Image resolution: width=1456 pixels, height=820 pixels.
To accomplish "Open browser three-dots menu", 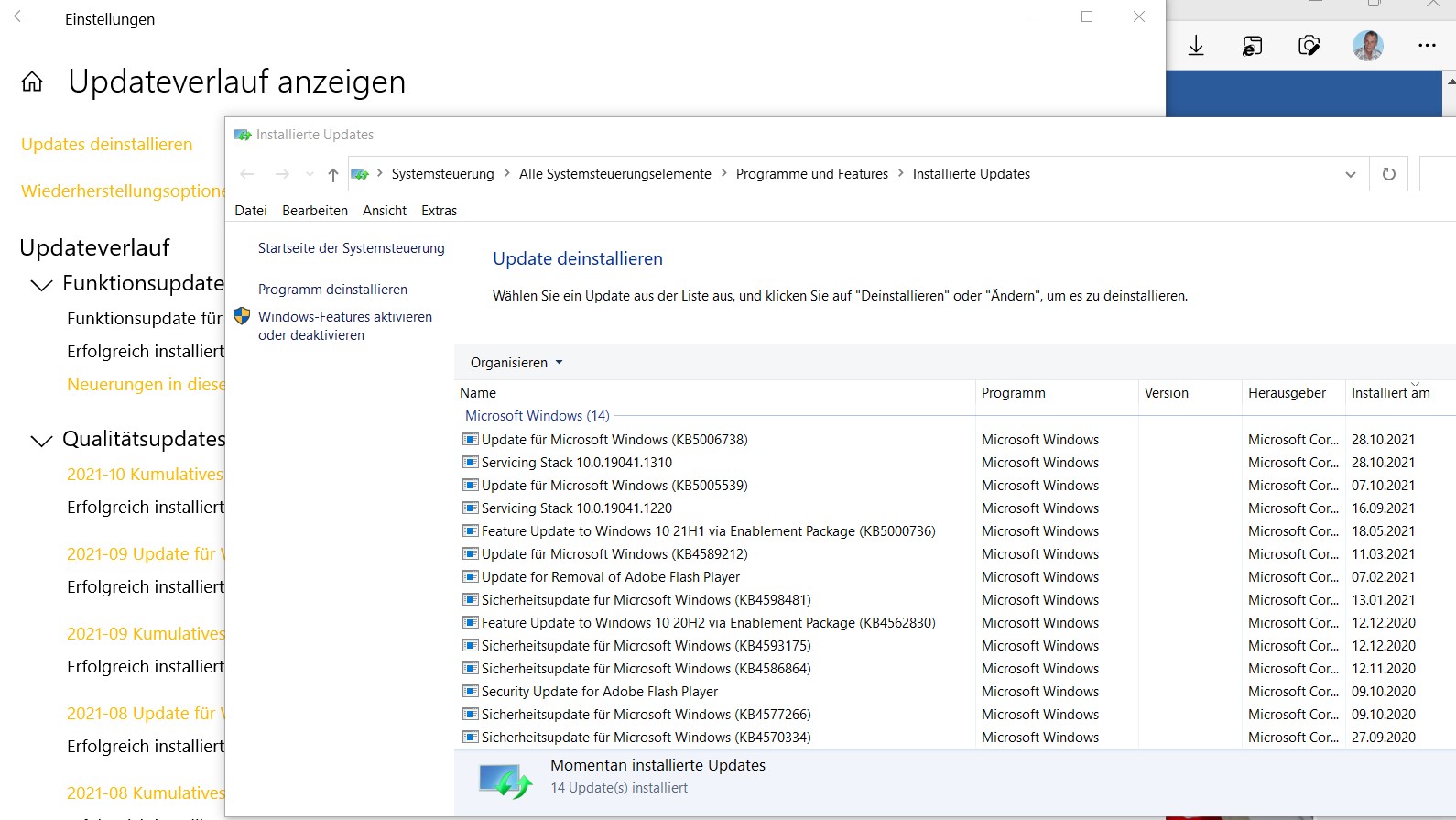I will coord(1427,45).
